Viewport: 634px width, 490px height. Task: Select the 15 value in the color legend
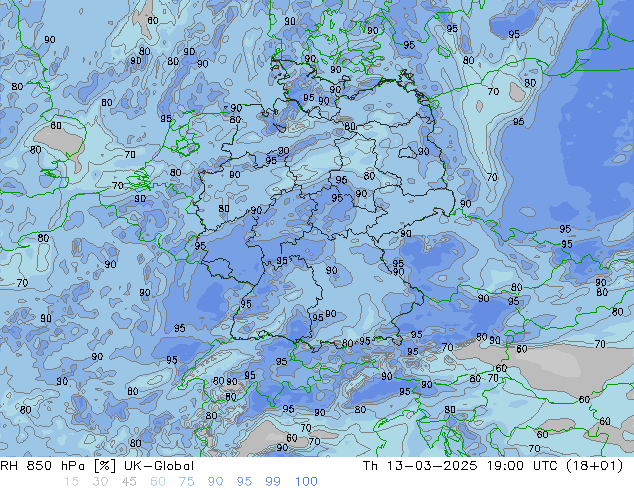71,482
